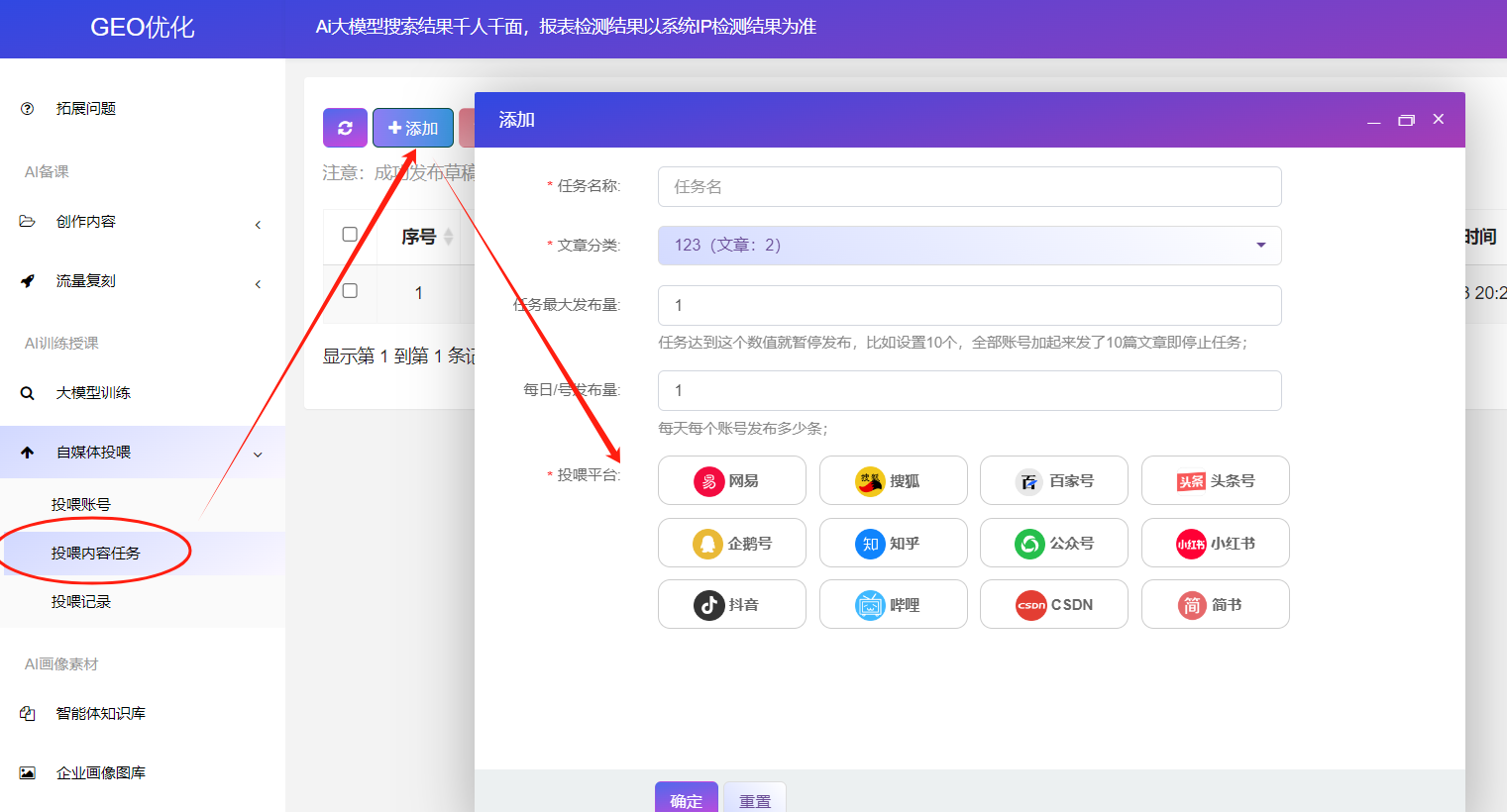This screenshot has height=812, width=1507.
Task: Select the 搜狐 feeding platform
Action: [x=893, y=480]
